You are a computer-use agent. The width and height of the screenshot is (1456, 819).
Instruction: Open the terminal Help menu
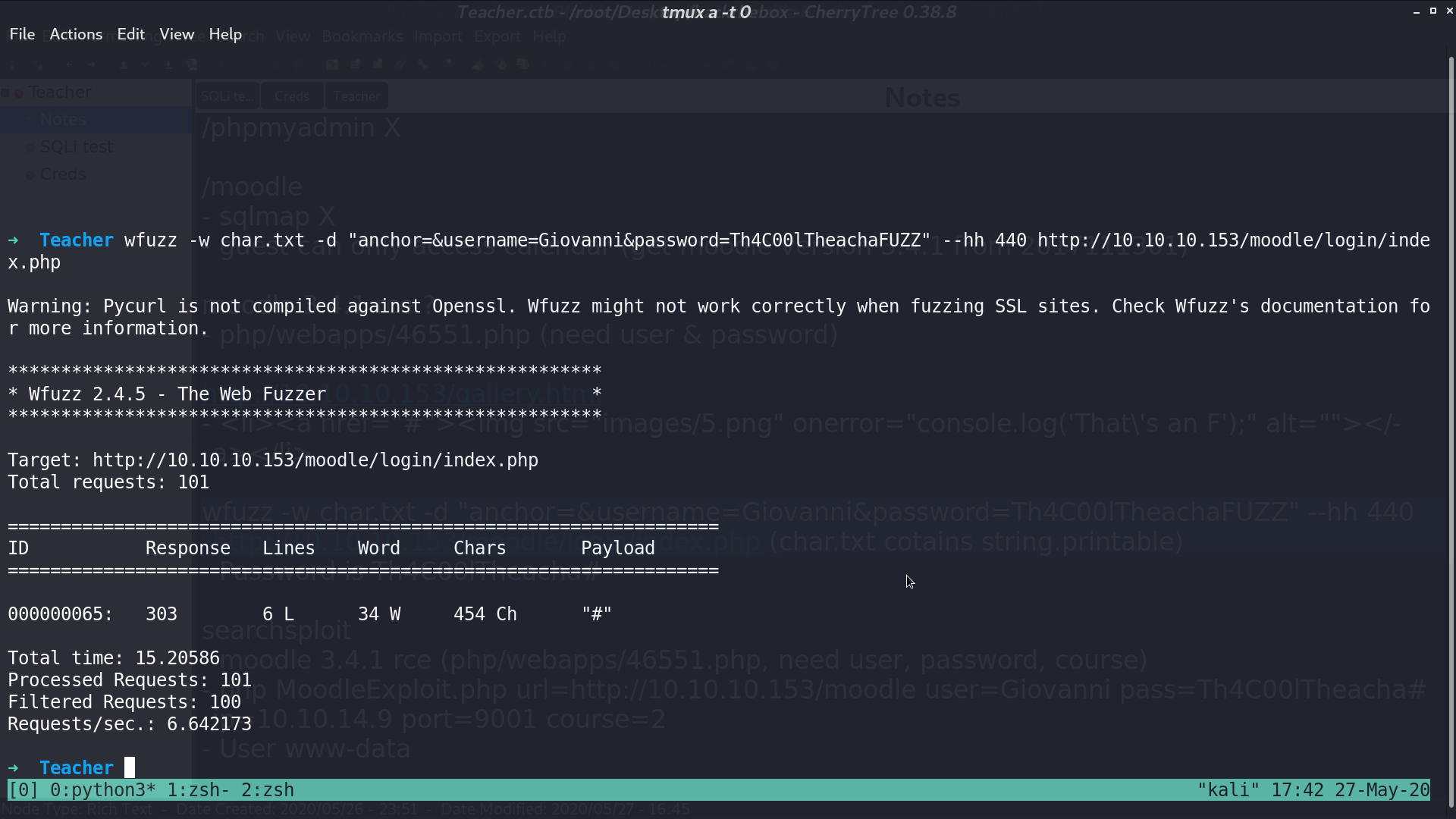(225, 34)
